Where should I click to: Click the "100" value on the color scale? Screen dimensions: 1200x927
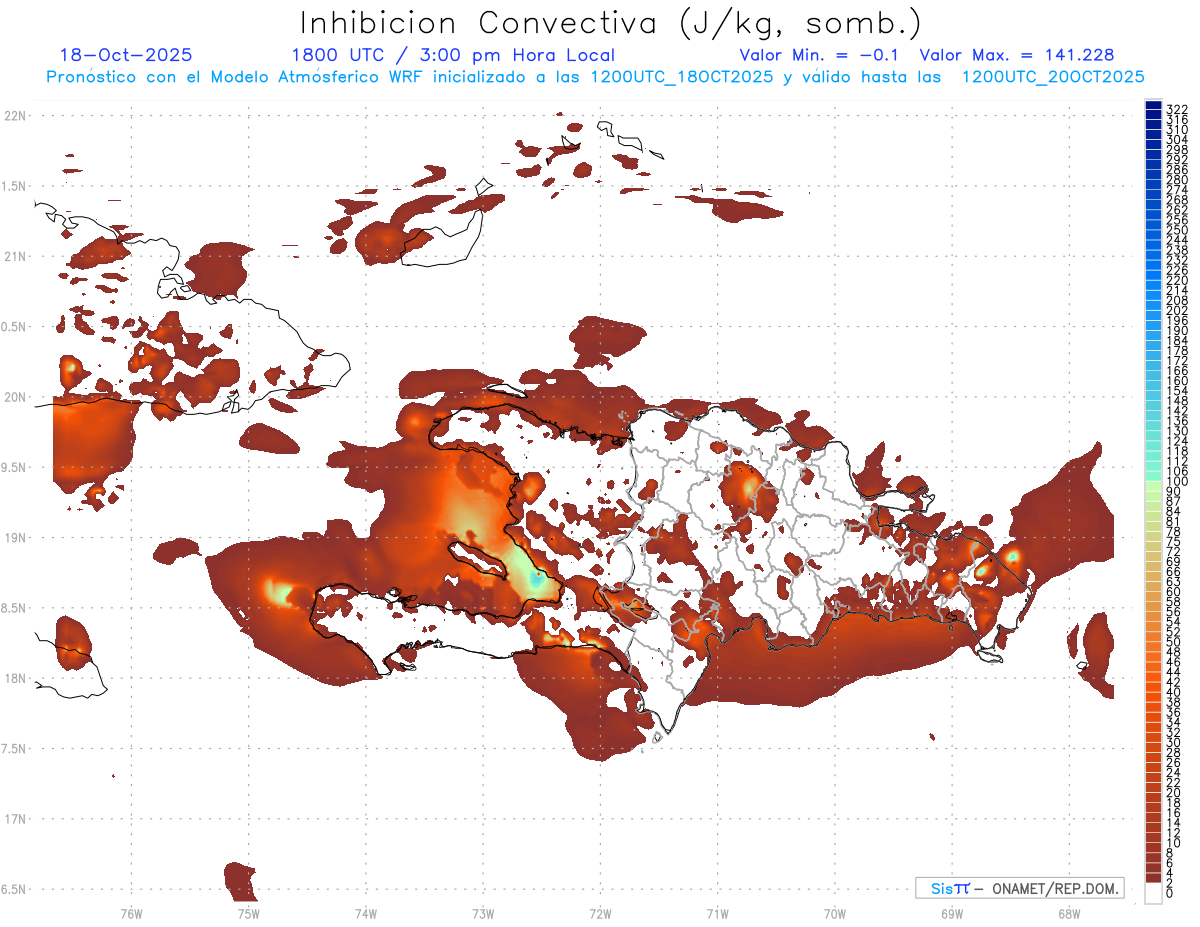pos(1177,482)
